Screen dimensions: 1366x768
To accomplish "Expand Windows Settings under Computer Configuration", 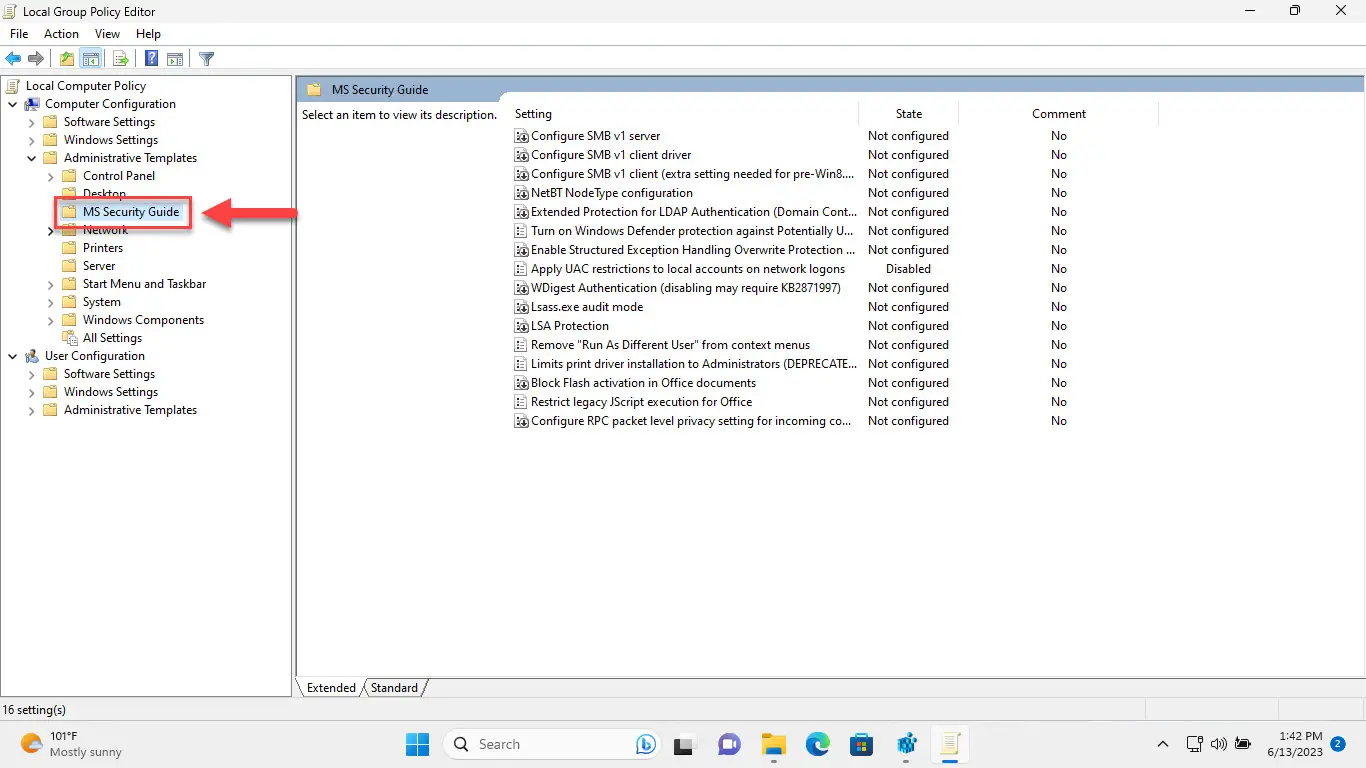I will tap(32, 140).
